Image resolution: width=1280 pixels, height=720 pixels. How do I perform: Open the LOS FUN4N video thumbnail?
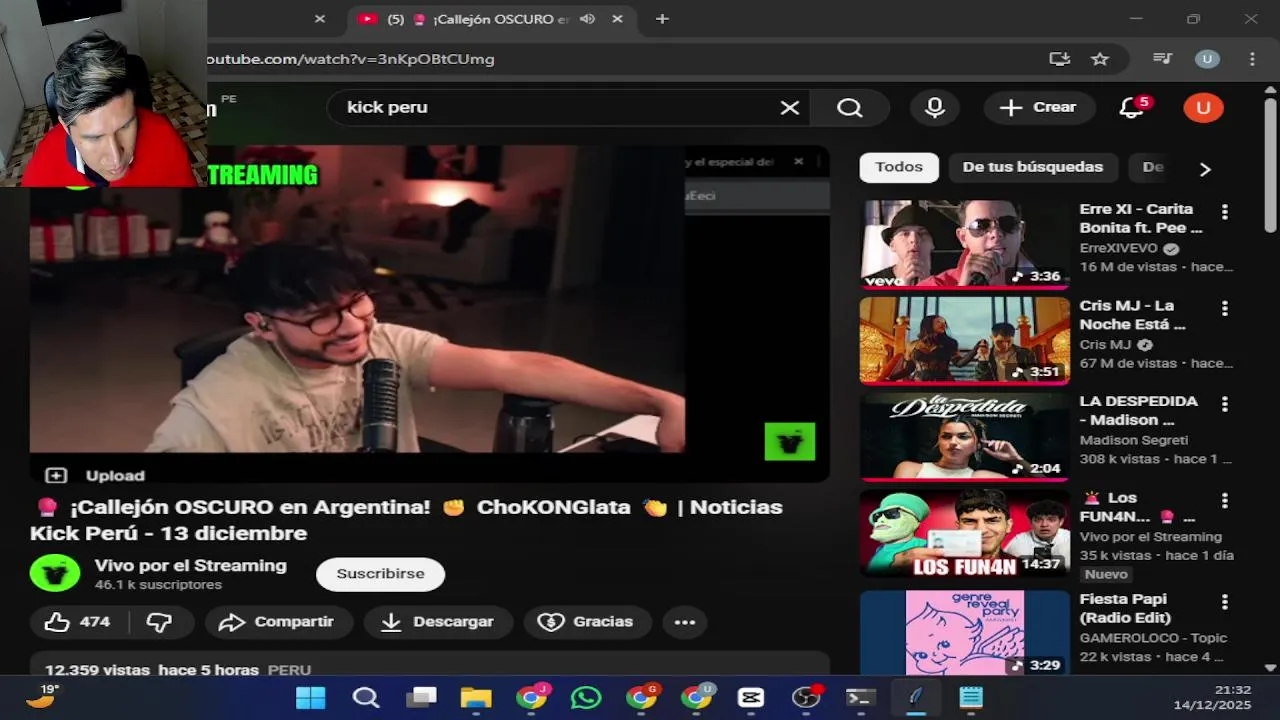pyautogui.click(x=964, y=532)
